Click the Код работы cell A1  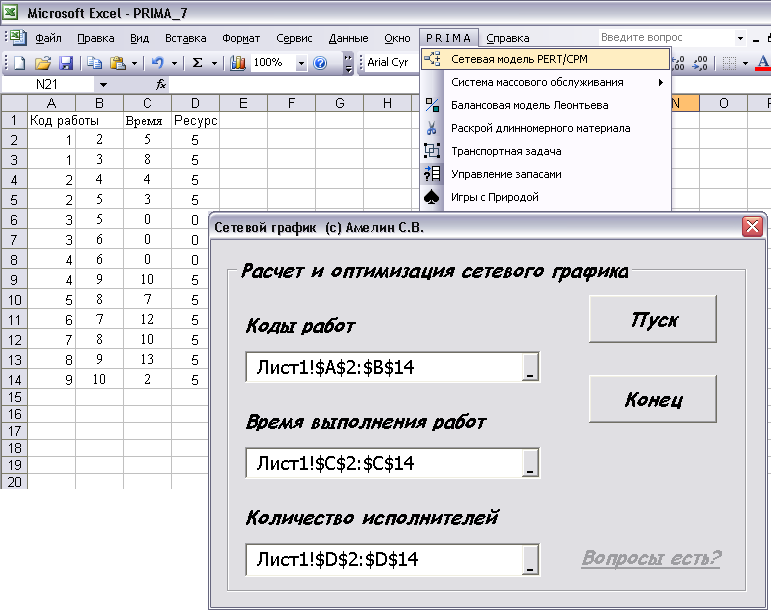[x=51, y=120]
